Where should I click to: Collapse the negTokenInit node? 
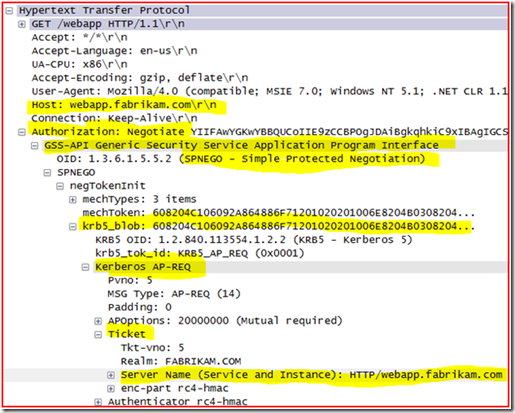click(60, 186)
